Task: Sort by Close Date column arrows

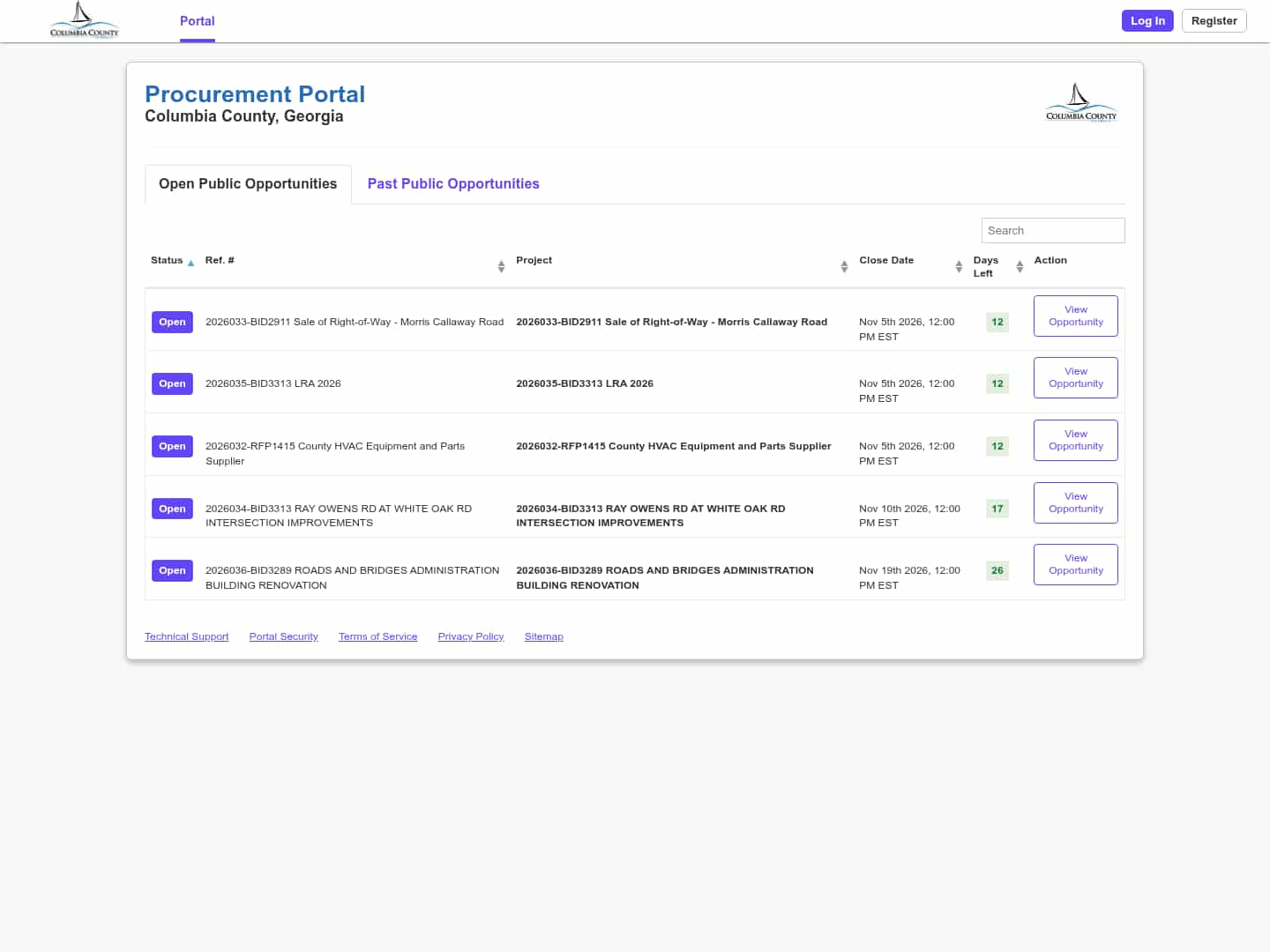Action: click(x=959, y=266)
